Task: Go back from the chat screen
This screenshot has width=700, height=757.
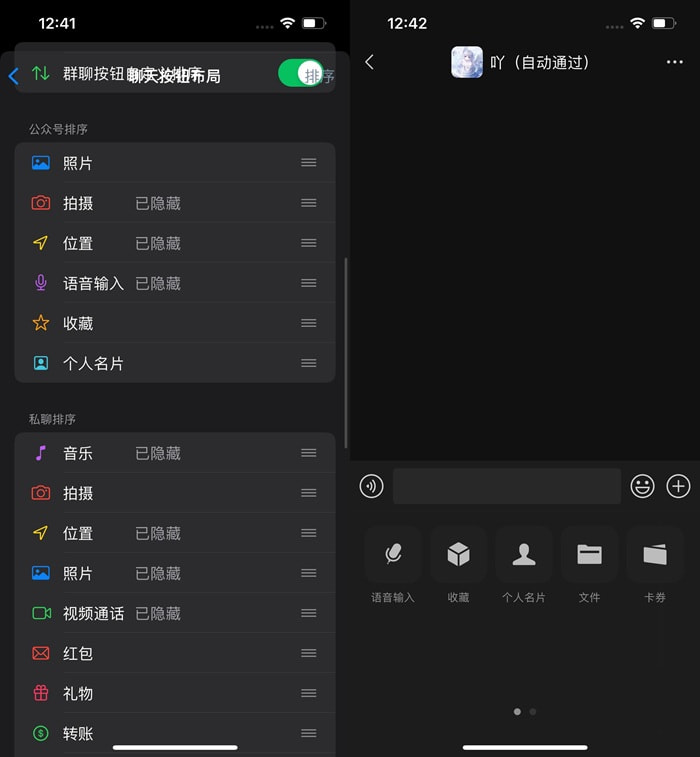Action: (369, 62)
